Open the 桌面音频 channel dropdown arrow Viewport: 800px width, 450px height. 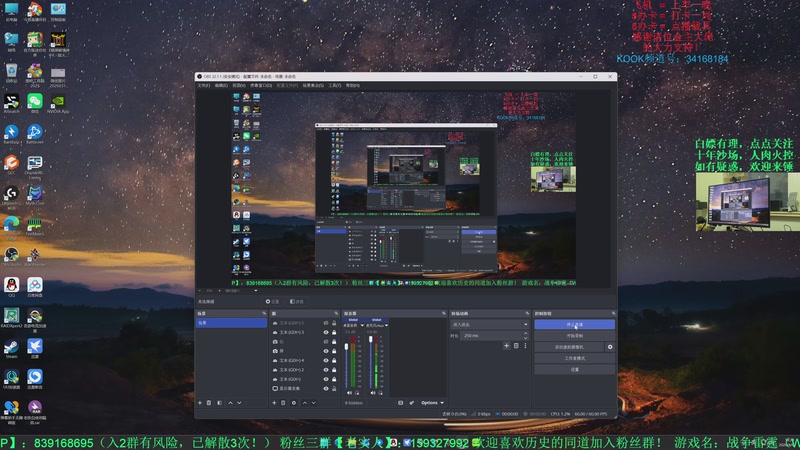362,326
